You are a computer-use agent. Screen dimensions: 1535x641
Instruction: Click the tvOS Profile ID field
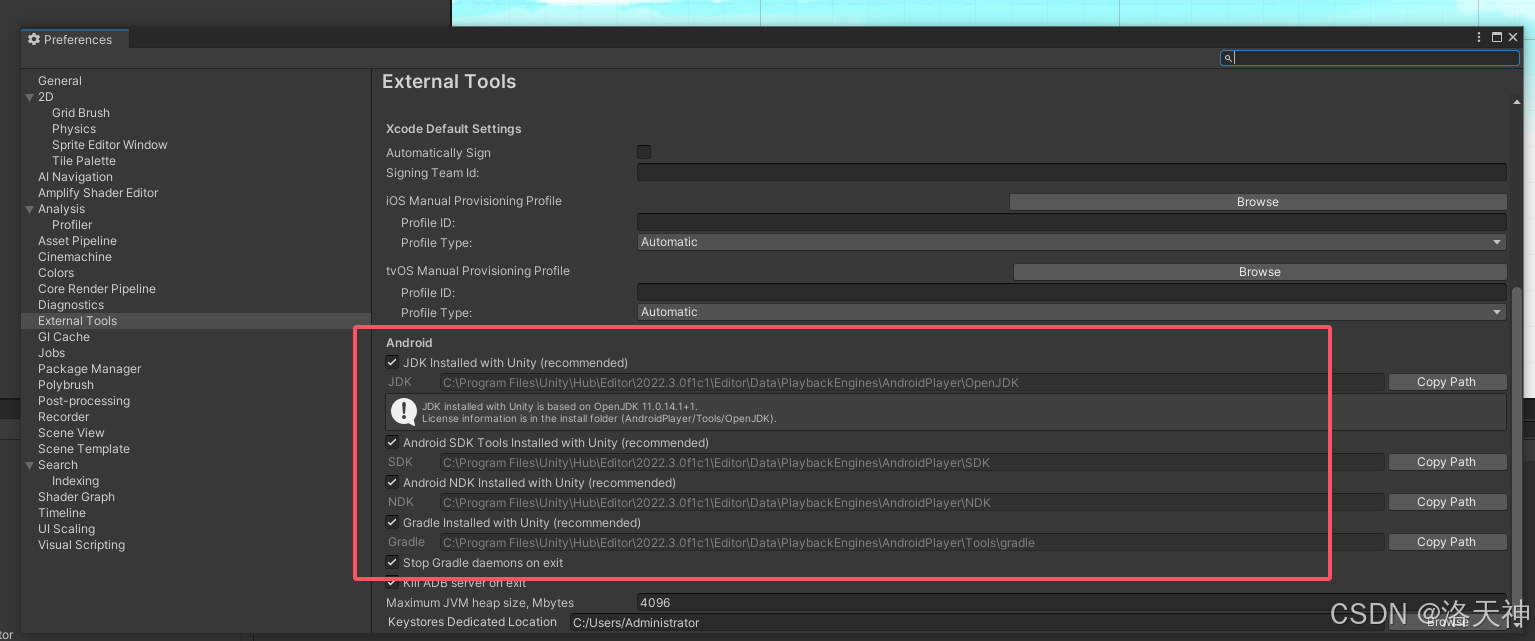coord(1071,292)
